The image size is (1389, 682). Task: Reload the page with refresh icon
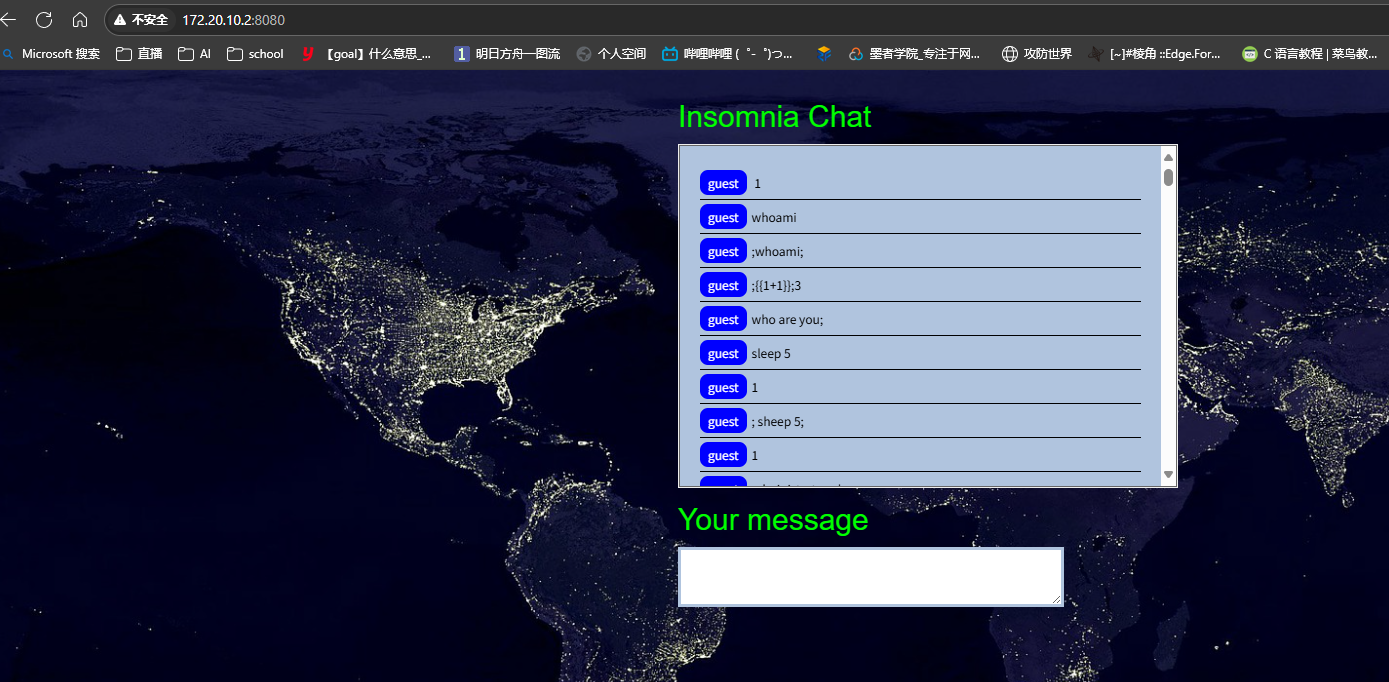(x=44, y=20)
